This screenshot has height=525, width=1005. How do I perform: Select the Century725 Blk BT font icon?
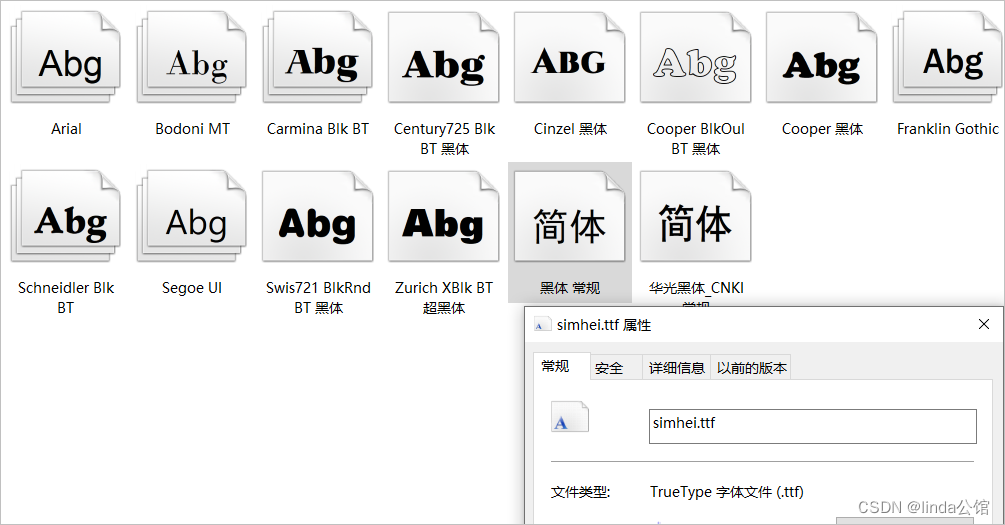coord(444,58)
